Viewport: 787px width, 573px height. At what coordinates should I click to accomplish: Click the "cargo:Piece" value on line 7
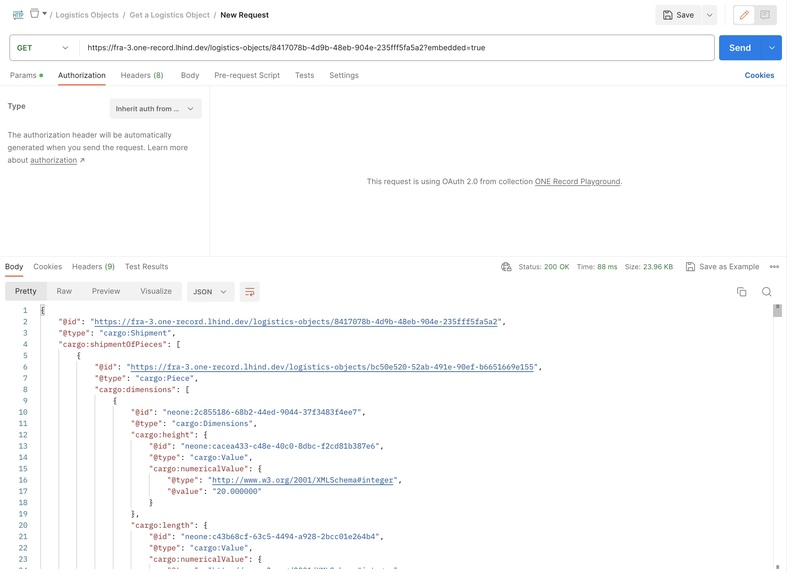pyautogui.click(x=165, y=378)
